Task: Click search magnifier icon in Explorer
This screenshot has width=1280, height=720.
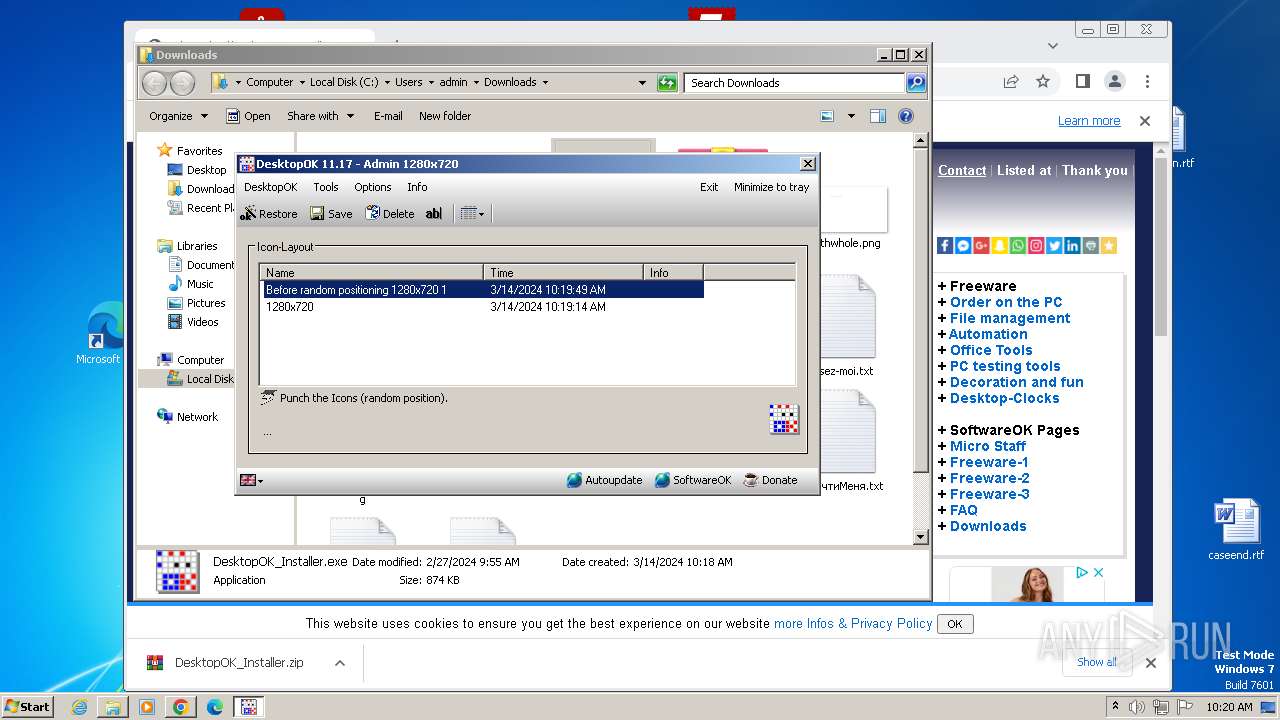Action: coord(915,83)
